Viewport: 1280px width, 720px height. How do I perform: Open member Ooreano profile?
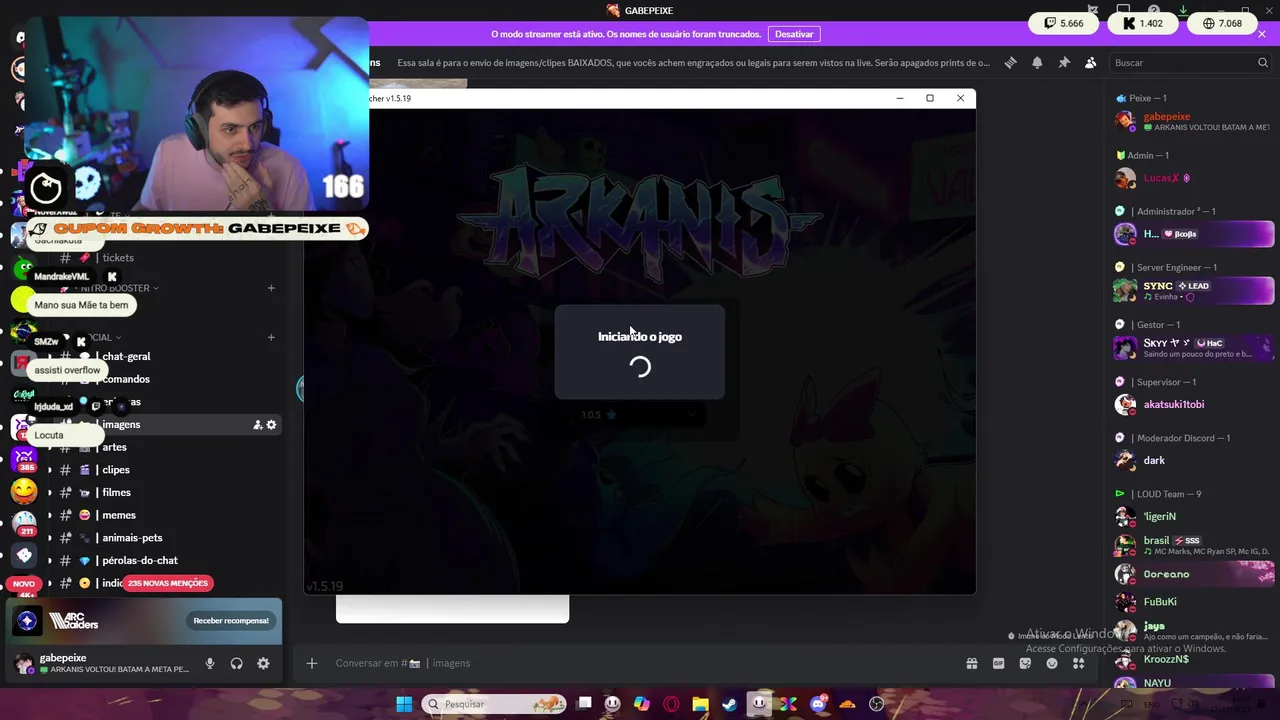tap(1194, 574)
